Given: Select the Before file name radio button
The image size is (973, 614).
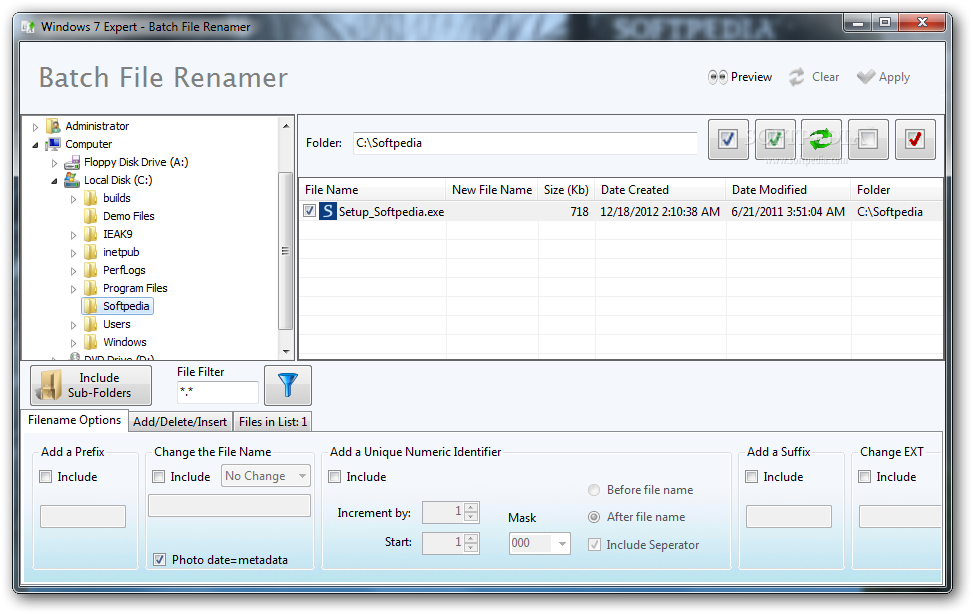Looking at the screenshot, I should 594,490.
